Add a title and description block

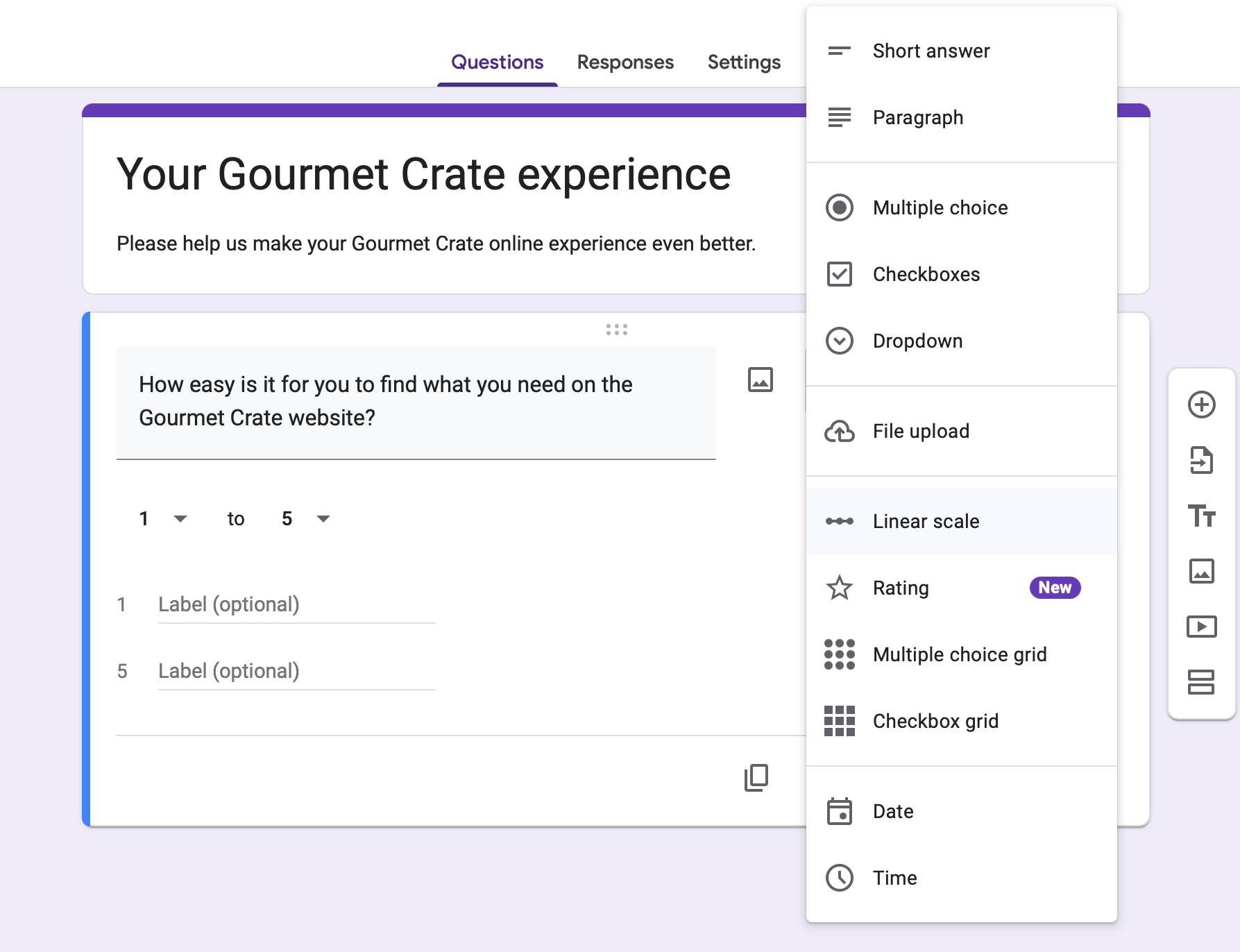coord(1201,516)
